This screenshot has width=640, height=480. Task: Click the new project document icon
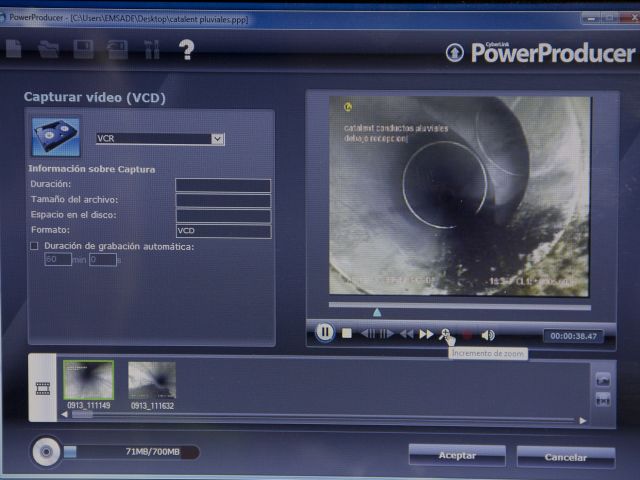click(x=14, y=49)
